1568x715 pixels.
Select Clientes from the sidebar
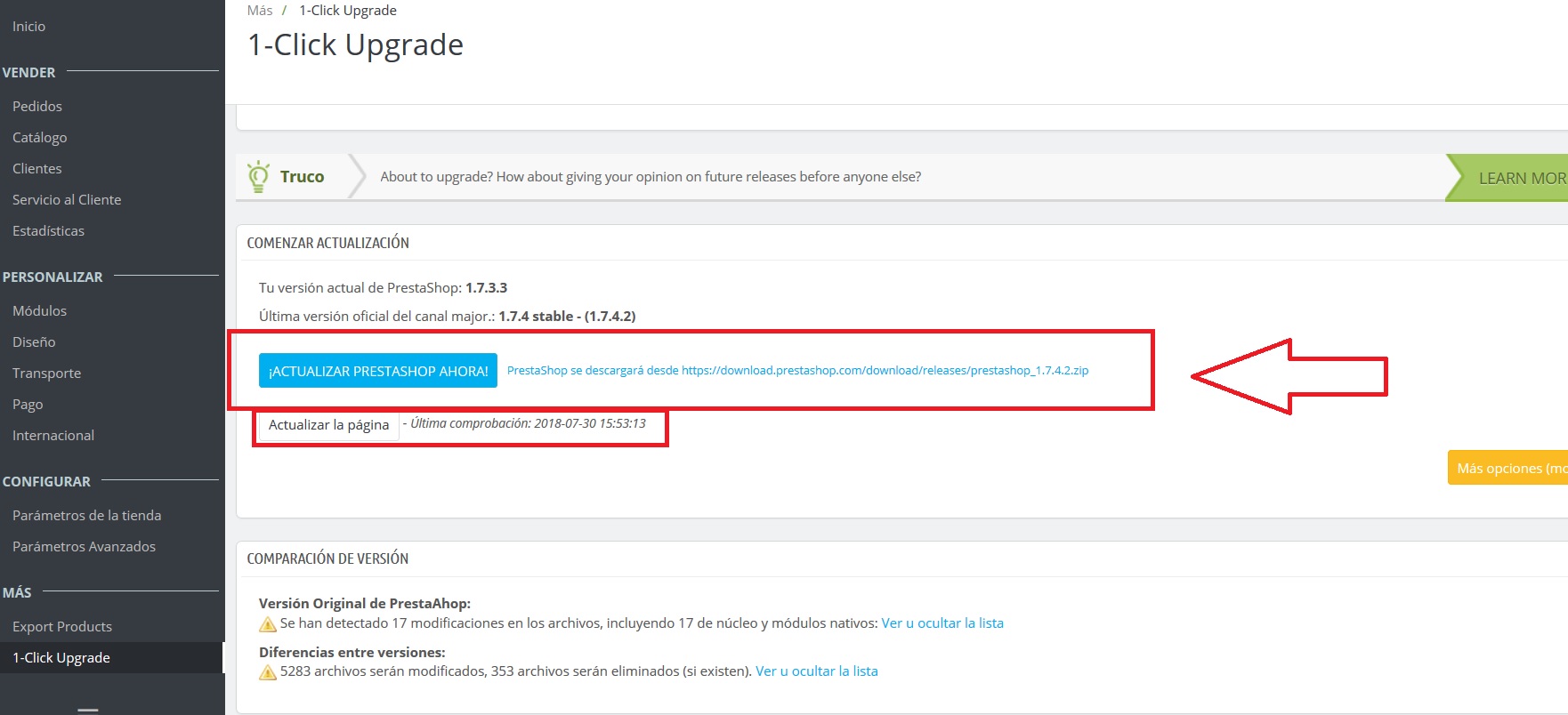tap(37, 168)
